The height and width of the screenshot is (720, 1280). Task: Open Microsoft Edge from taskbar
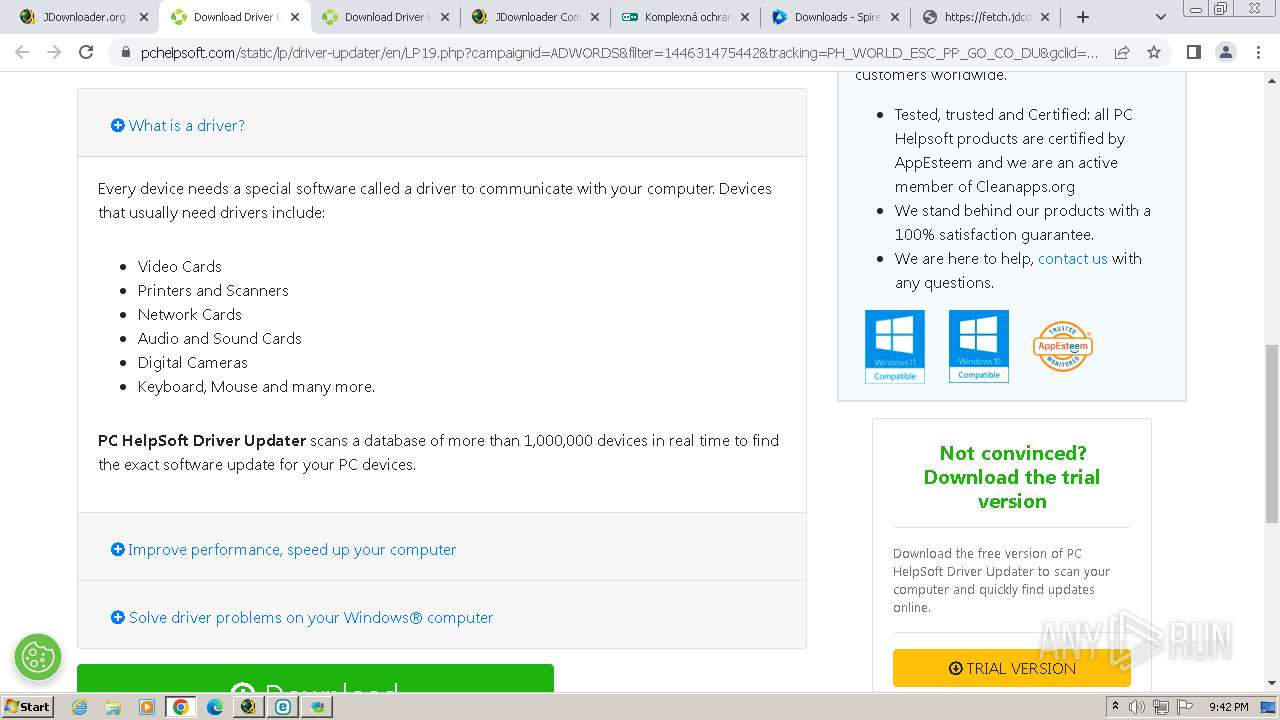215,707
